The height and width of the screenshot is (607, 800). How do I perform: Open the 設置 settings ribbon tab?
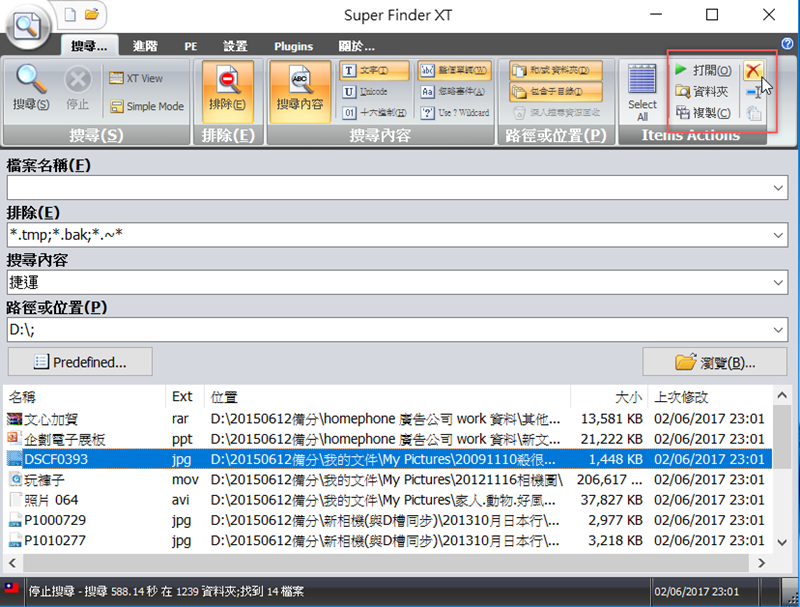click(x=235, y=46)
